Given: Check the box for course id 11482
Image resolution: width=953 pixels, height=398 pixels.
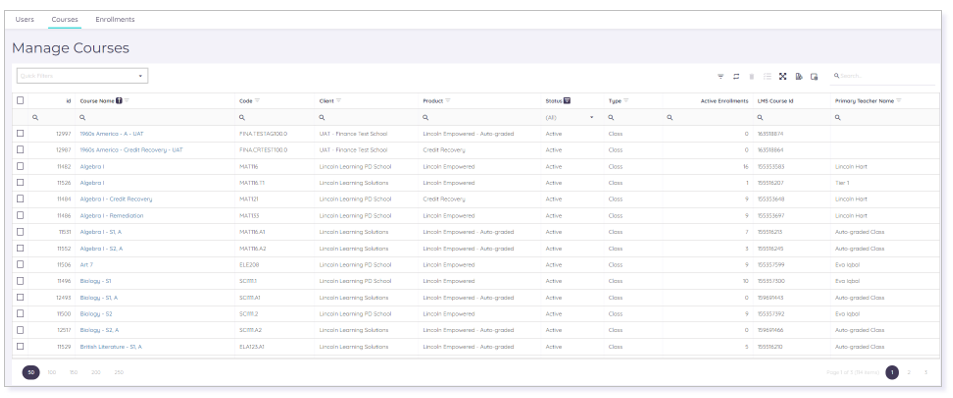Looking at the screenshot, I should coord(21,166).
